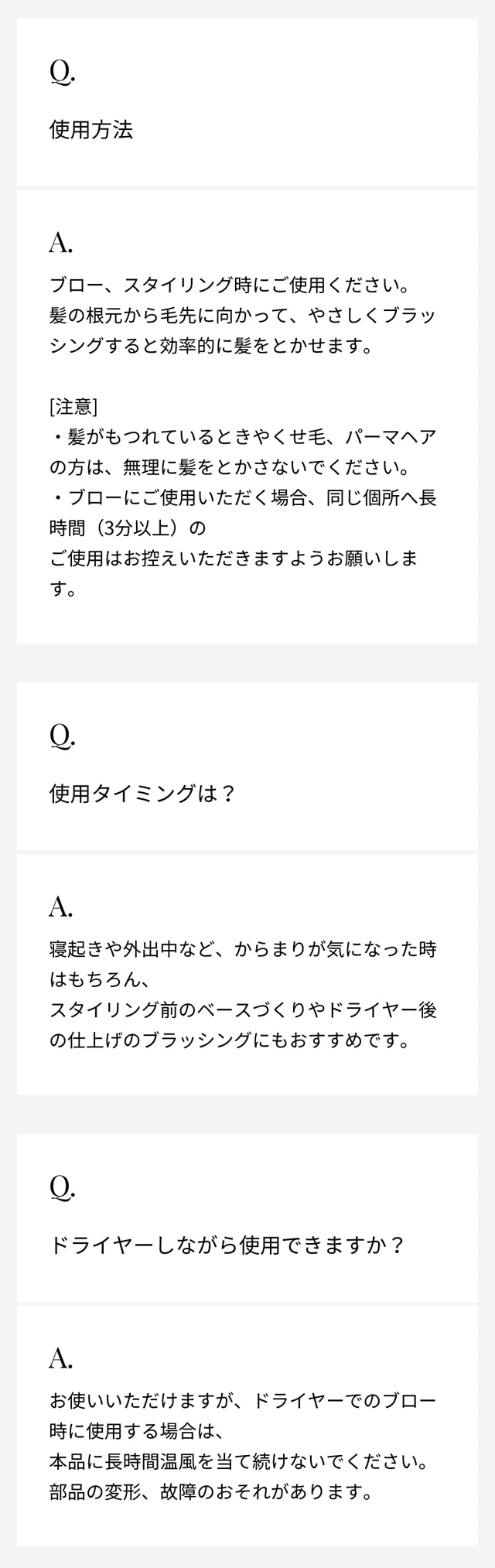Click the 使用方法 question heading
The height and width of the screenshot is (1568, 495).
coord(91,129)
